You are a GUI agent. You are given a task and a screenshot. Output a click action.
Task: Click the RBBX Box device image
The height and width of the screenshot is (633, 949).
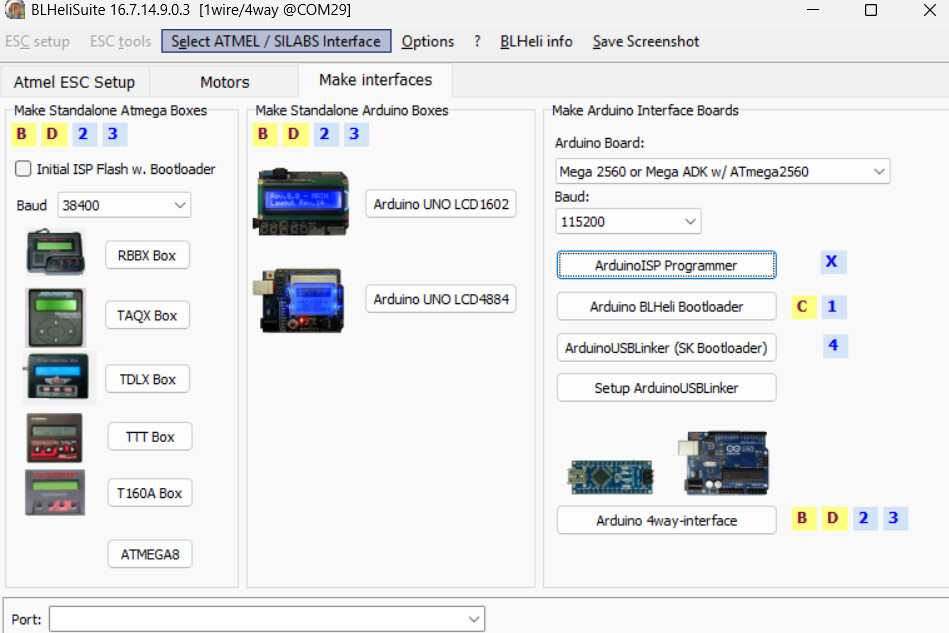(55, 253)
